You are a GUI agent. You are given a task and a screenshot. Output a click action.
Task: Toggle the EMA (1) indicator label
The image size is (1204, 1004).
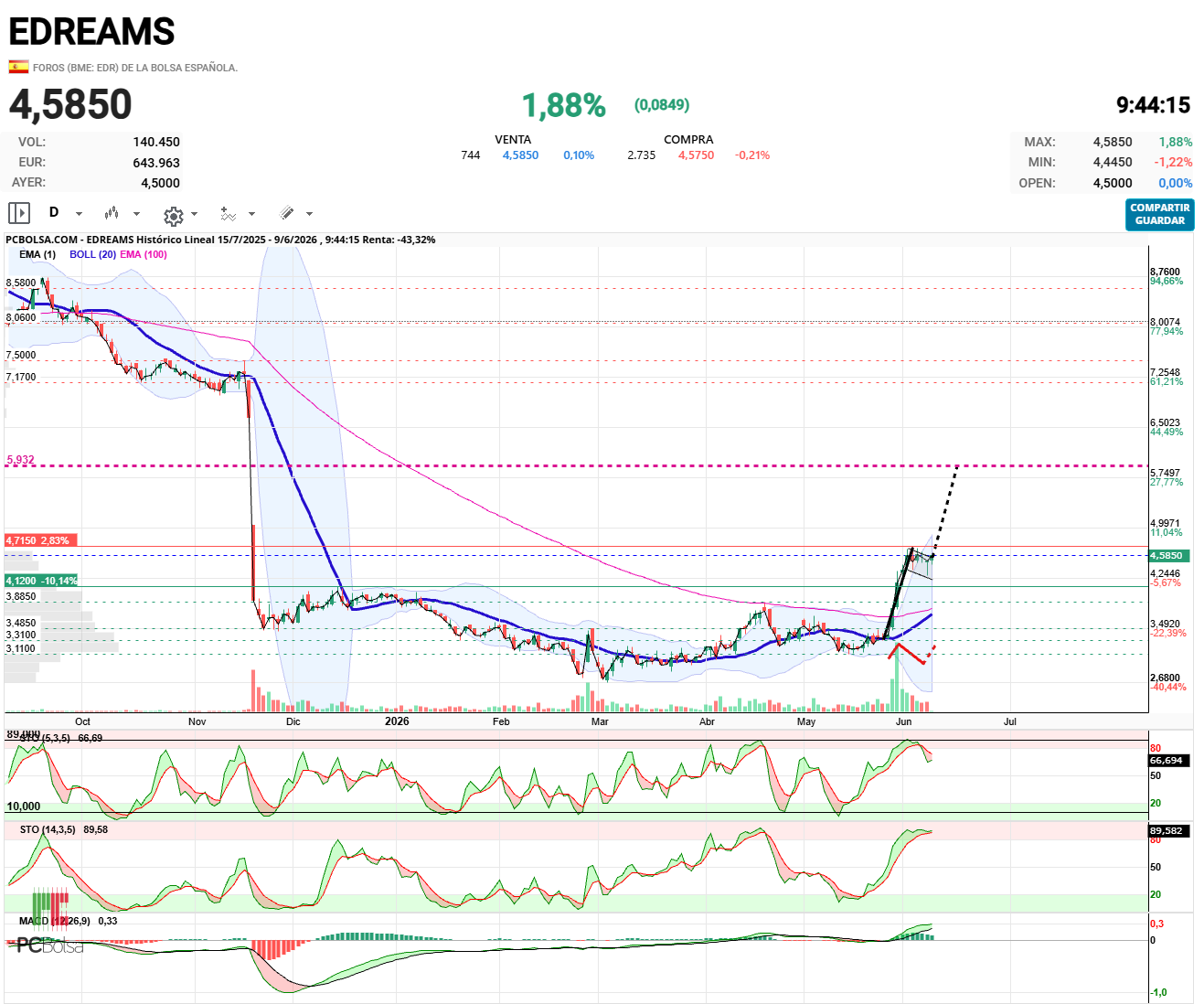pyautogui.click(x=37, y=254)
